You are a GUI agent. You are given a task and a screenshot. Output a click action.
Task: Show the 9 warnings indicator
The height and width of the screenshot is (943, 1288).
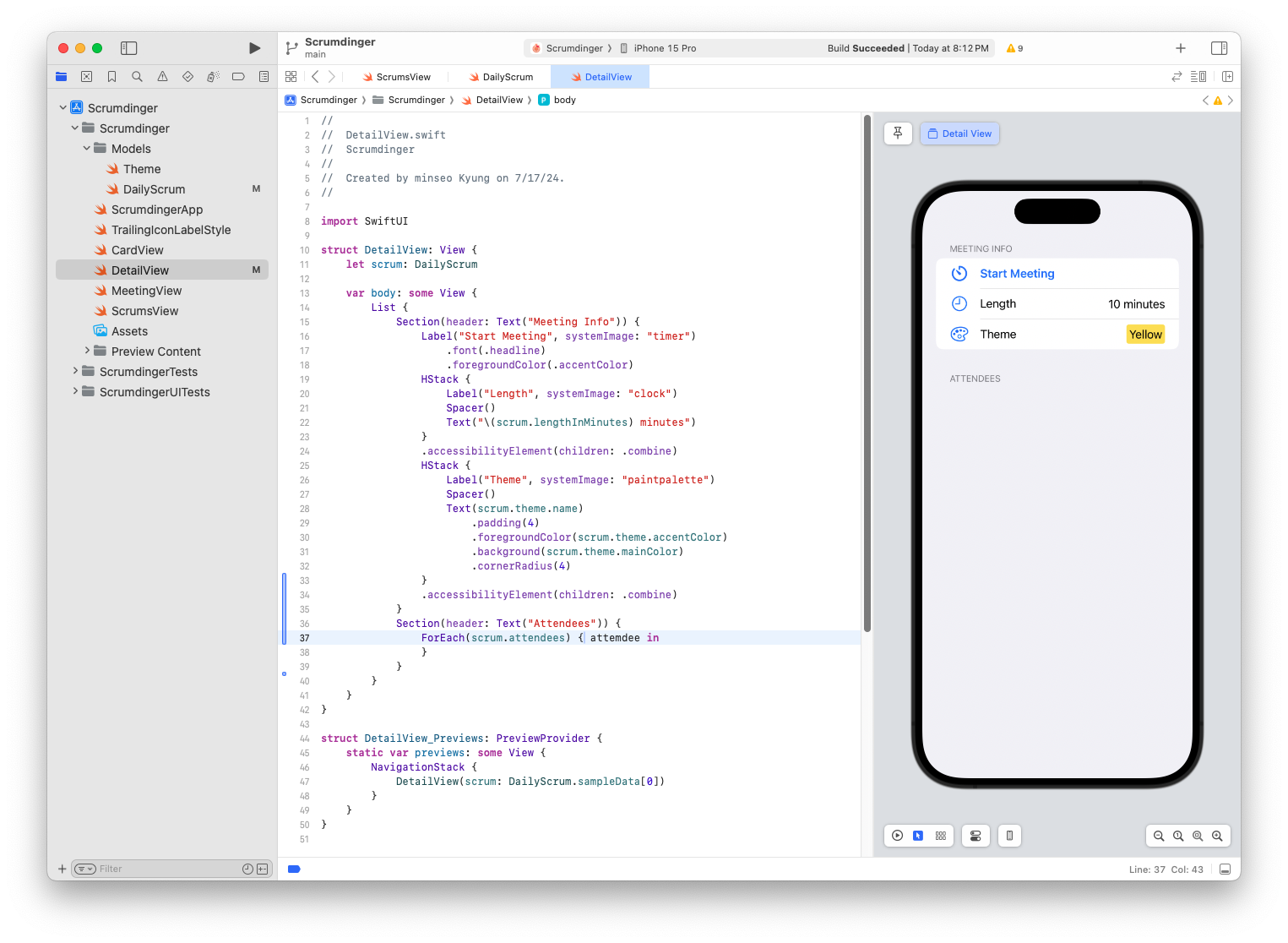click(1014, 48)
